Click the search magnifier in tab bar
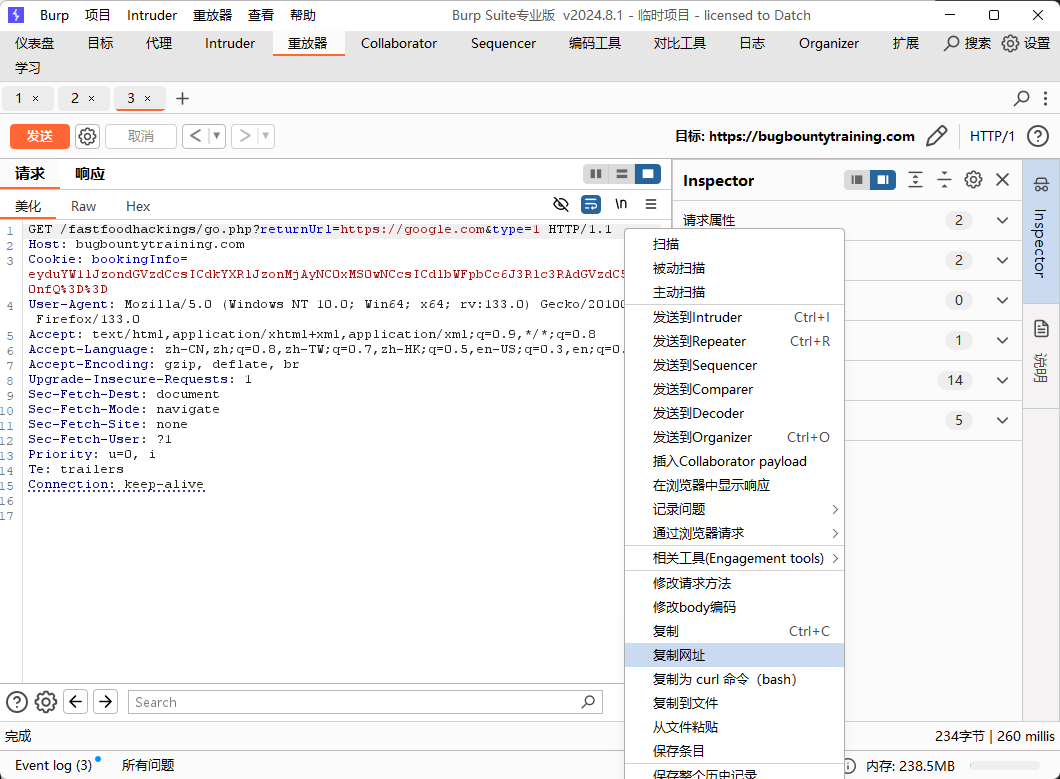This screenshot has width=1060, height=779. tap(1021, 99)
